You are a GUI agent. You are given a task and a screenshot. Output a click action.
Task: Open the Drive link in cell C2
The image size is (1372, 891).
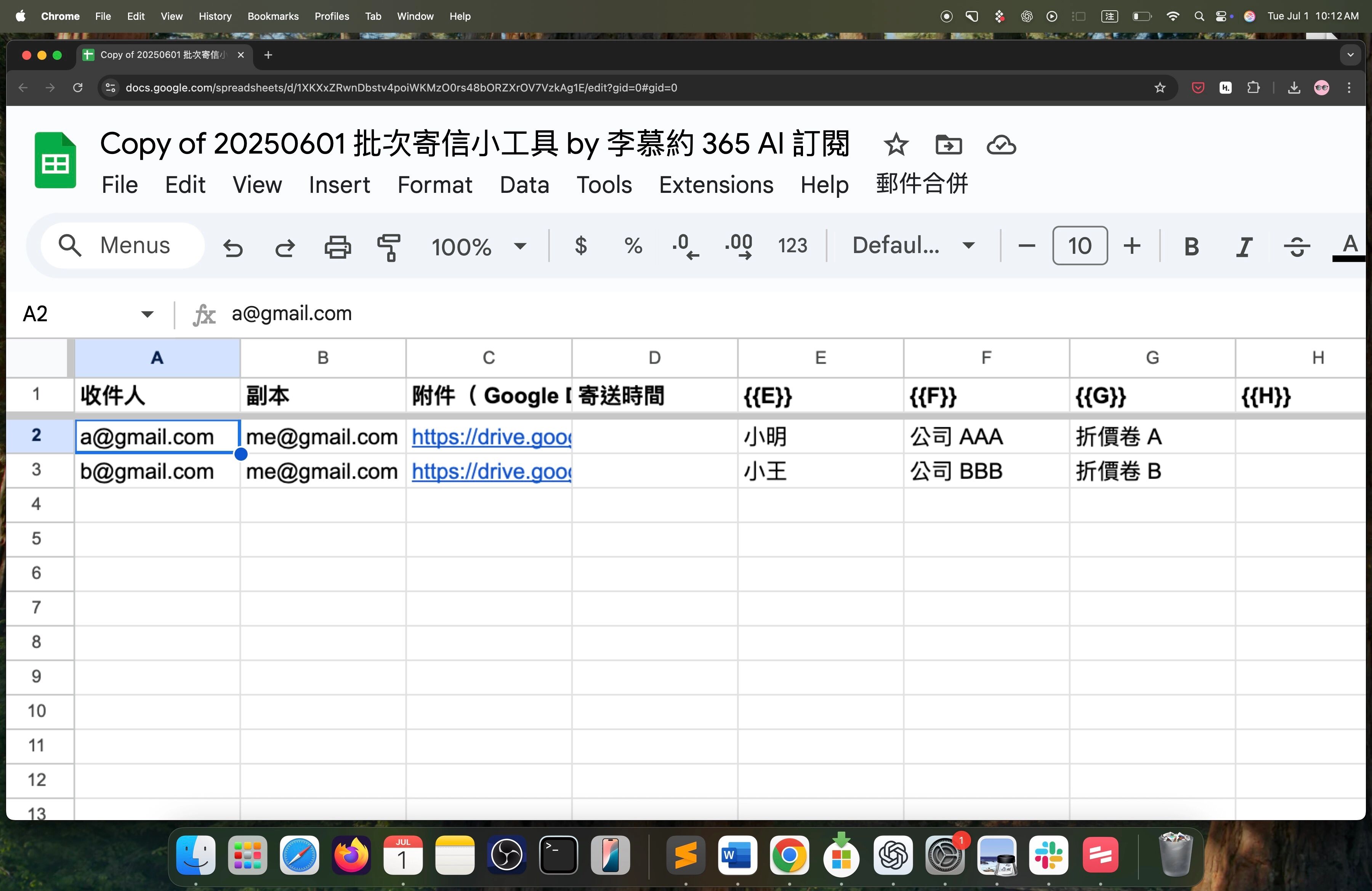pos(491,437)
